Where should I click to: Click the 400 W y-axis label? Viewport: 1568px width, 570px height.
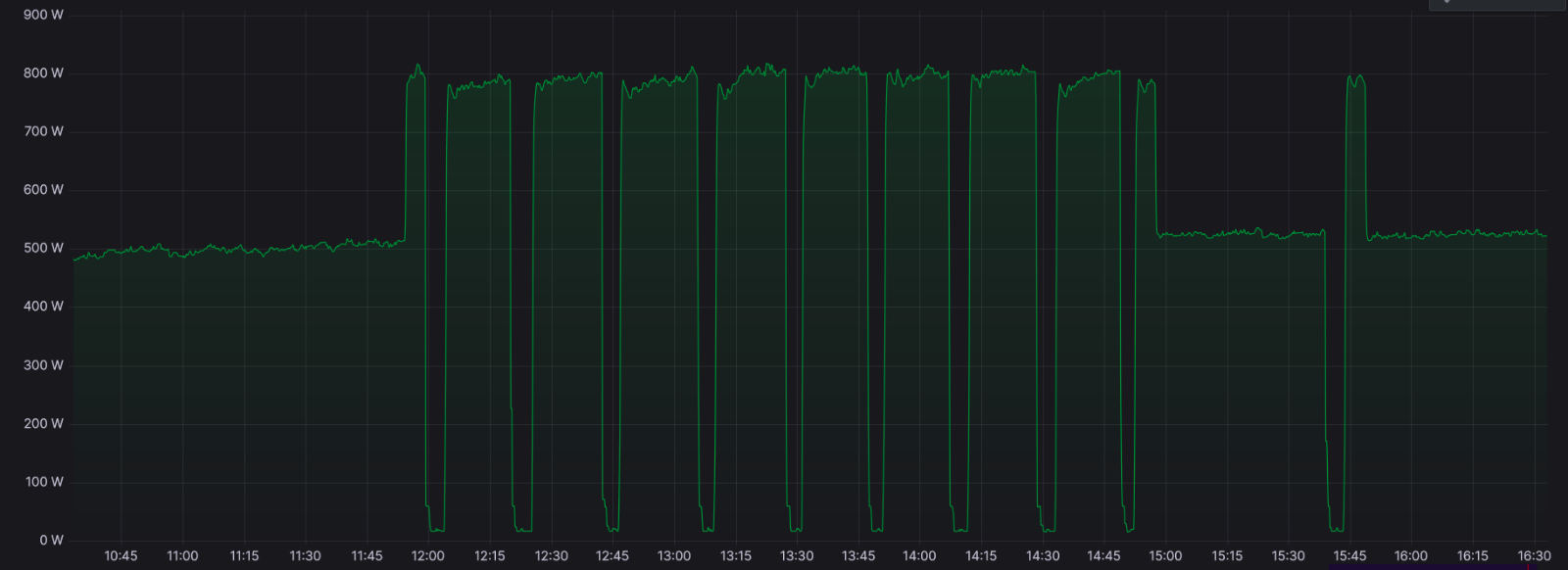43,307
